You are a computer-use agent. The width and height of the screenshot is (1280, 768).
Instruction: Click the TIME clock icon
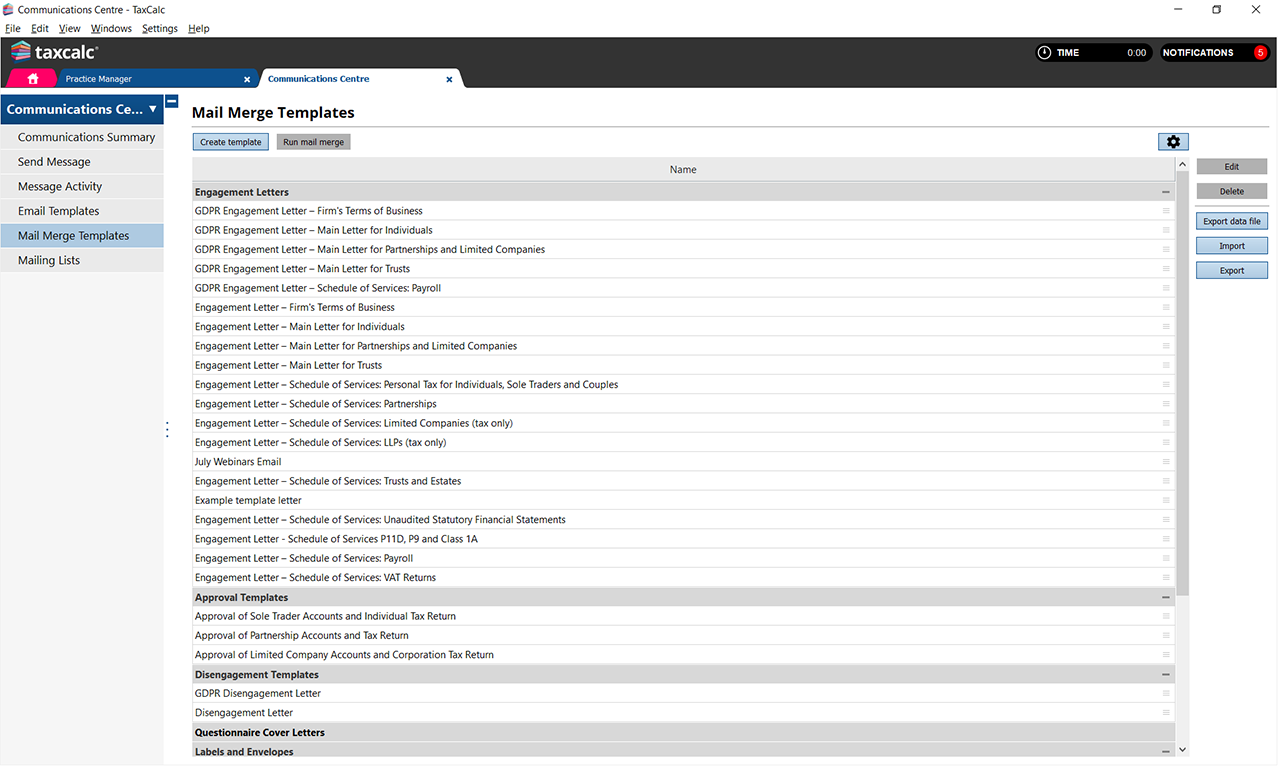click(1045, 53)
